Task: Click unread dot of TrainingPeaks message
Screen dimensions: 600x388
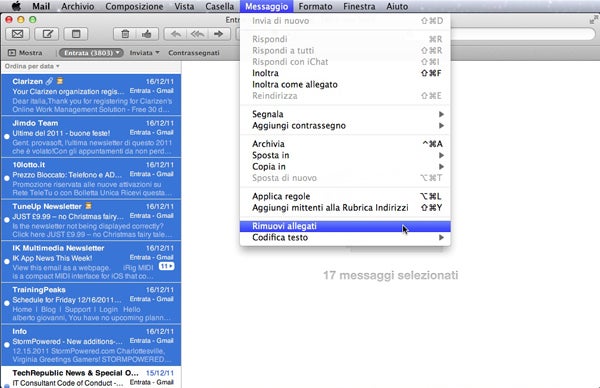Action: [7, 303]
